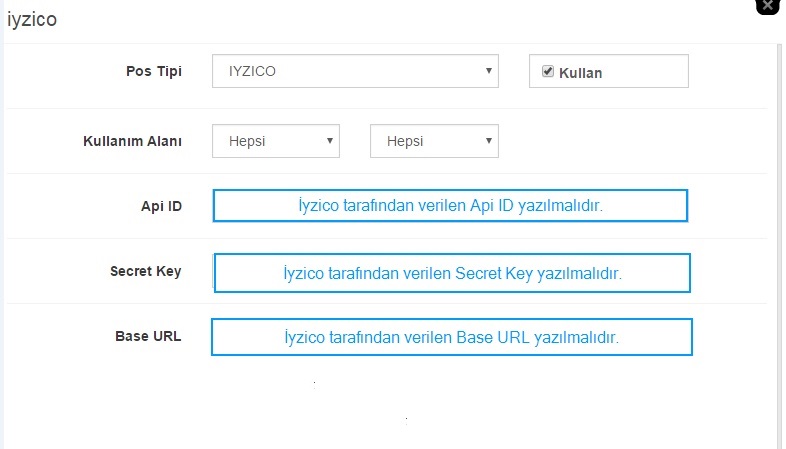Click the Kullan label text
Image resolution: width=786 pixels, height=449 pixels.
click(x=580, y=73)
